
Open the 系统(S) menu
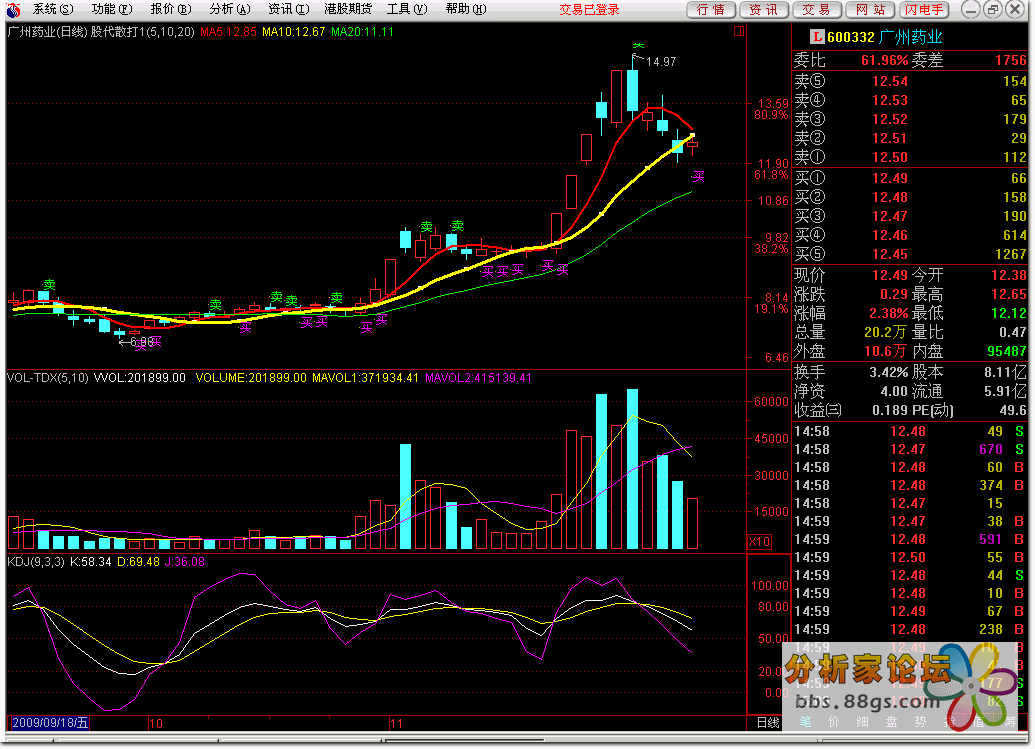coord(53,9)
